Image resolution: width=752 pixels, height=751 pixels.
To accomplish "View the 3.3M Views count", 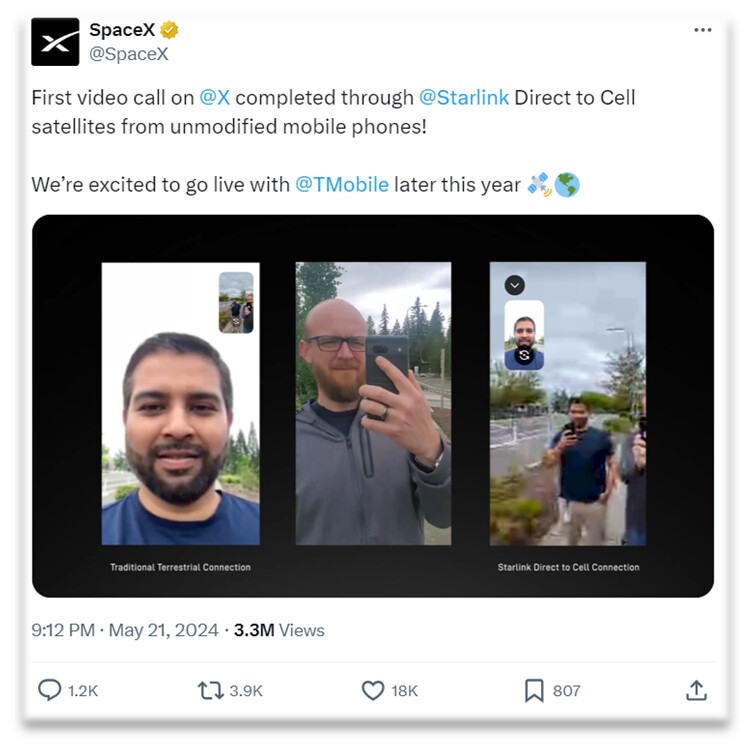I will pyautogui.click(x=279, y=630).
